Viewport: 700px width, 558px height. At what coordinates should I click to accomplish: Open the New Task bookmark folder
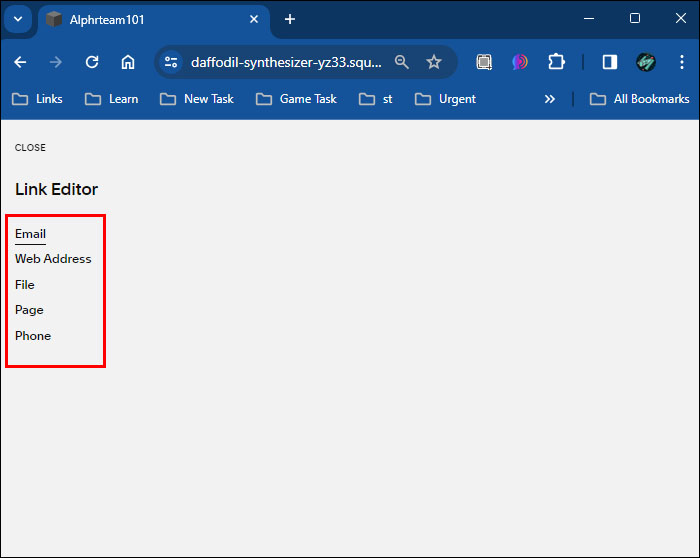196,99
